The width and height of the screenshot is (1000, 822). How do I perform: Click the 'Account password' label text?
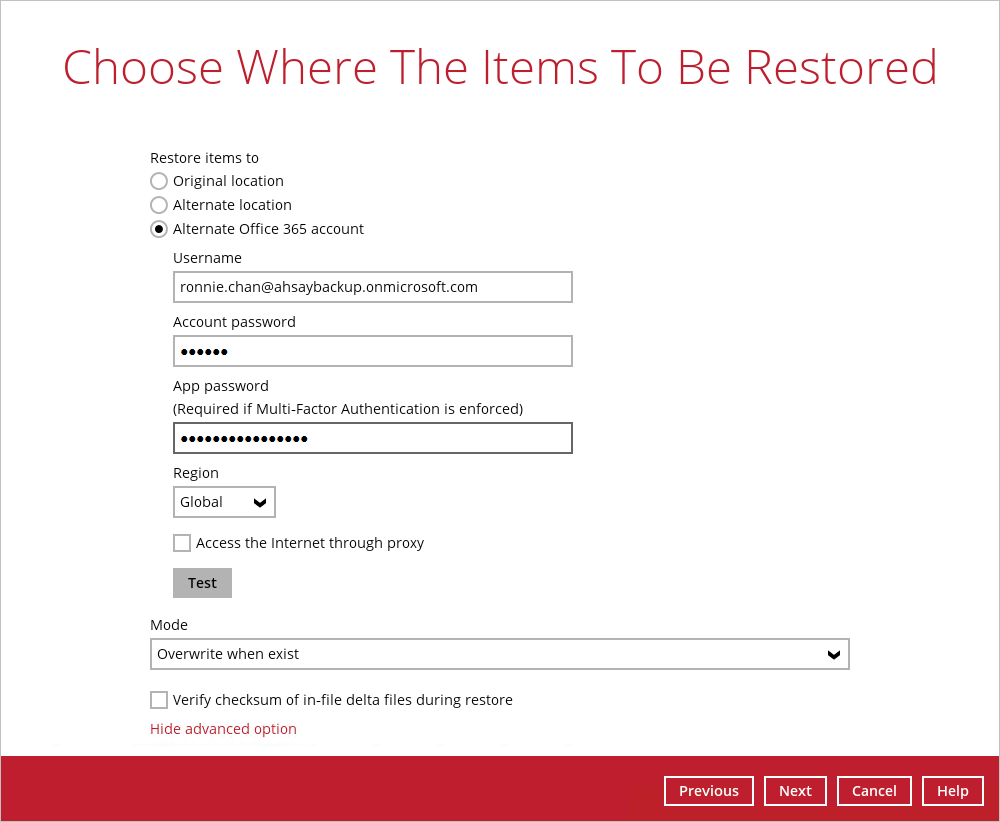(234, 322)
